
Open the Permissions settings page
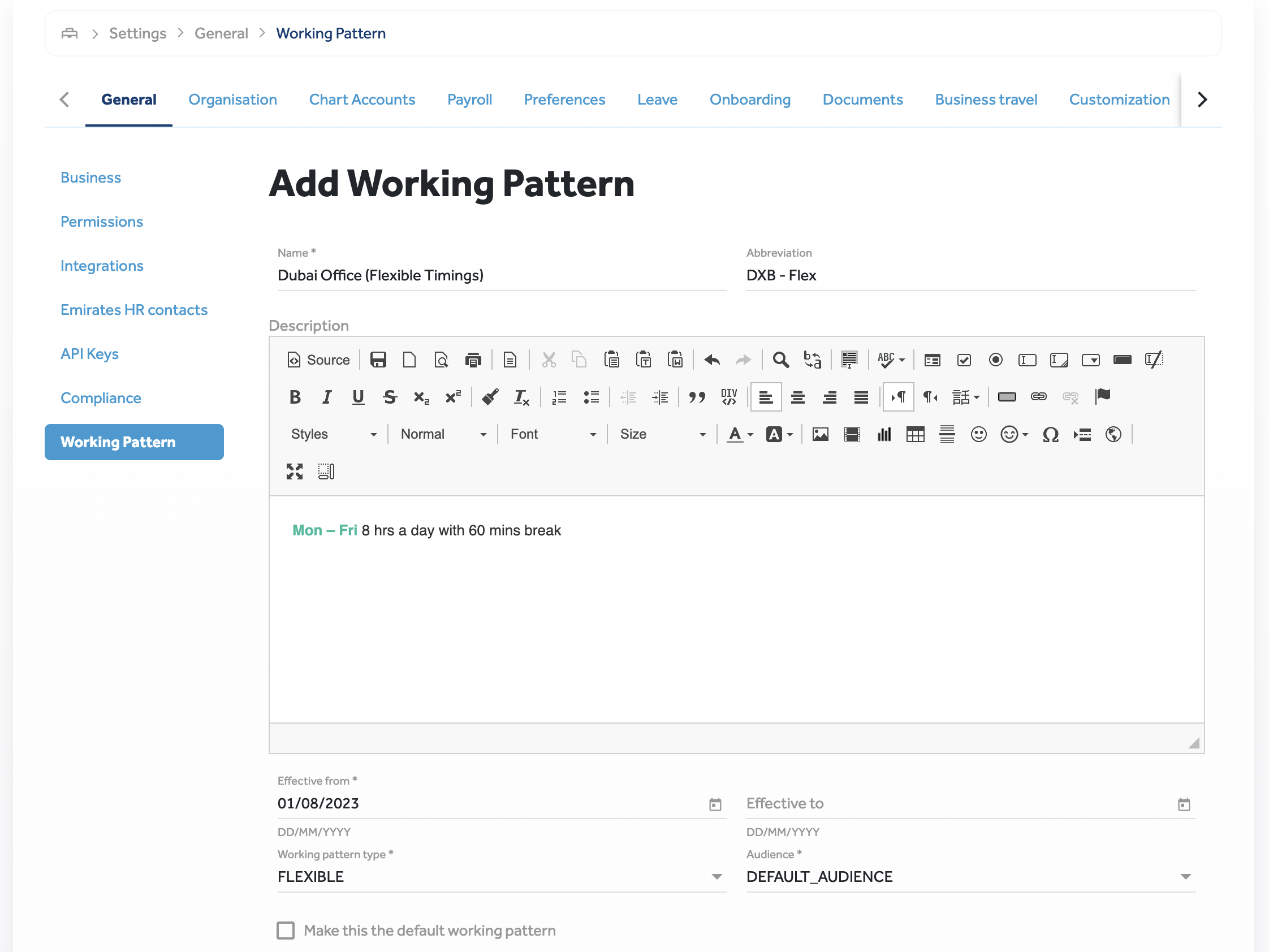(x=102, y=222)
